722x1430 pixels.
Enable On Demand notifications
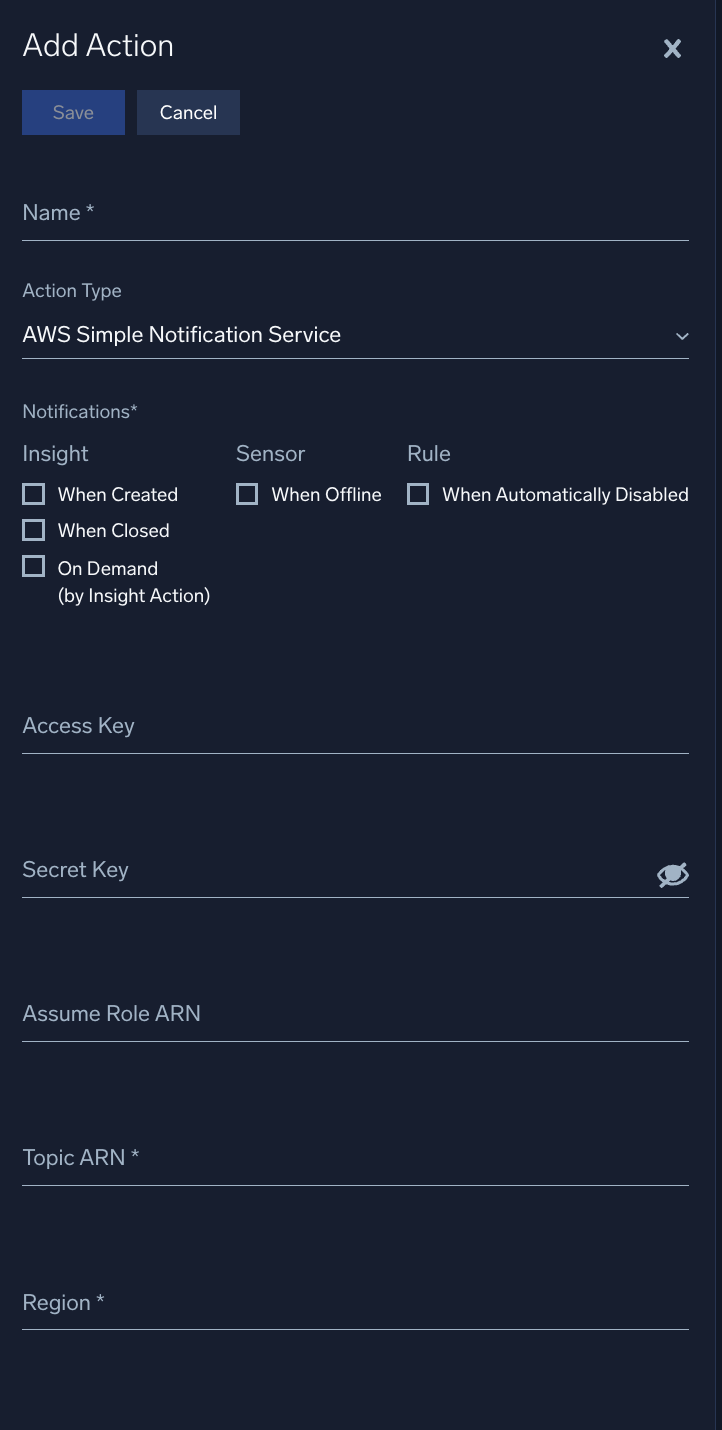[33, 566]
